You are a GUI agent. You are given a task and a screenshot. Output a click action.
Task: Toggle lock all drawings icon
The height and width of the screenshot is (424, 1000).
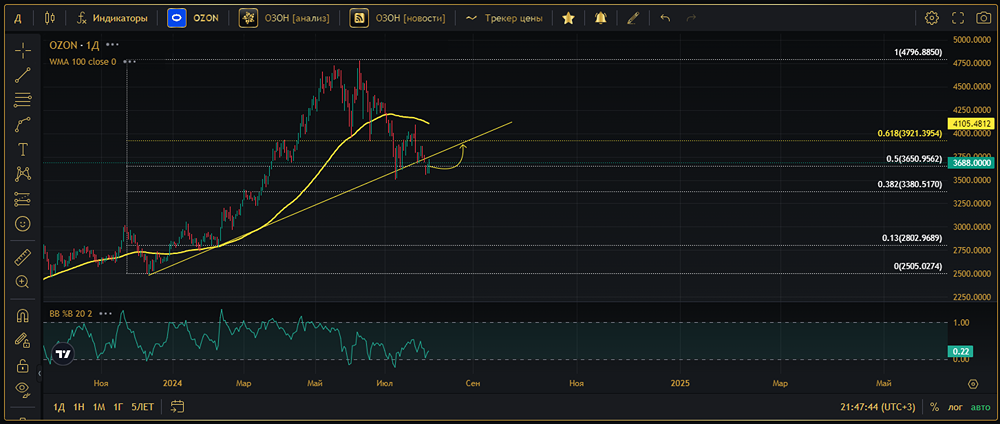click(x=22, y=366)
